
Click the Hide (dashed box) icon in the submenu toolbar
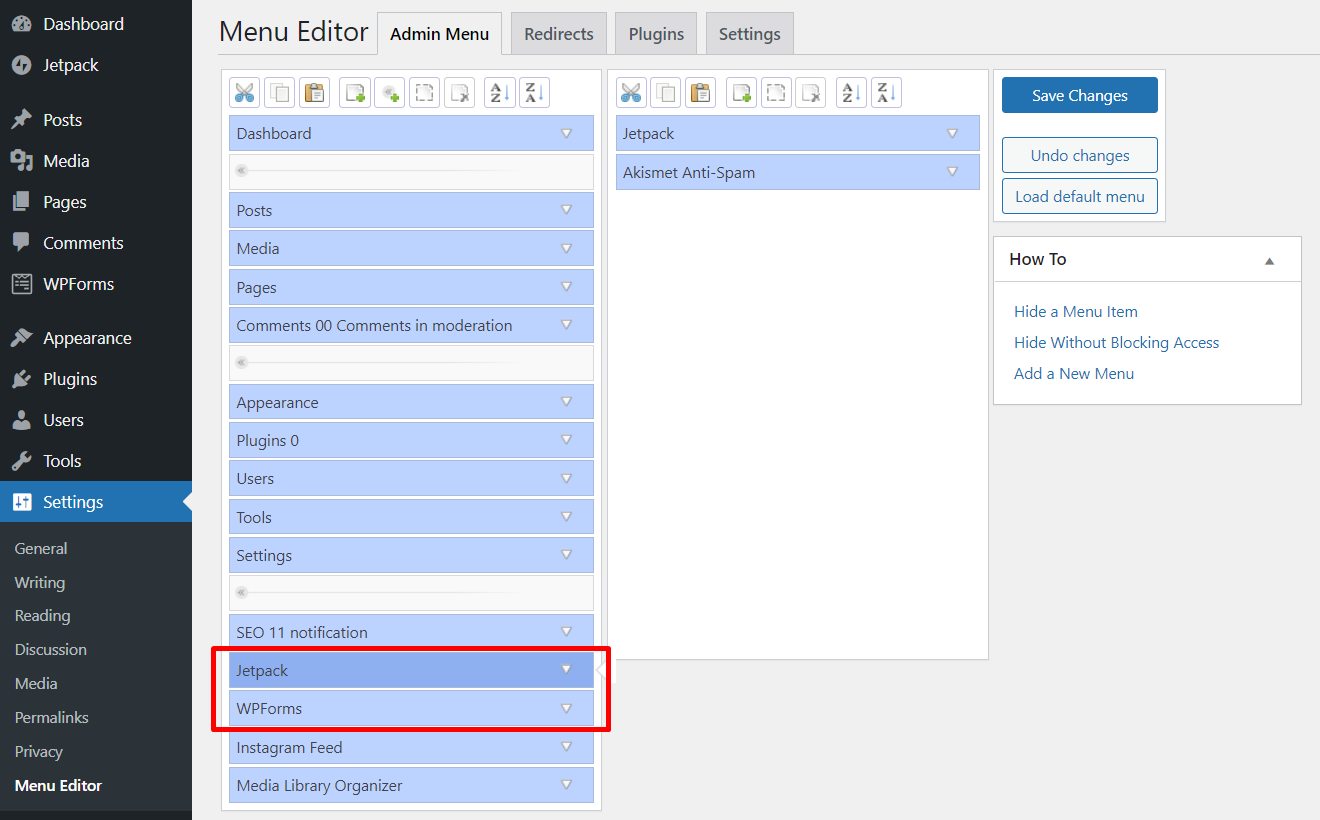click(x=776, y=93)
